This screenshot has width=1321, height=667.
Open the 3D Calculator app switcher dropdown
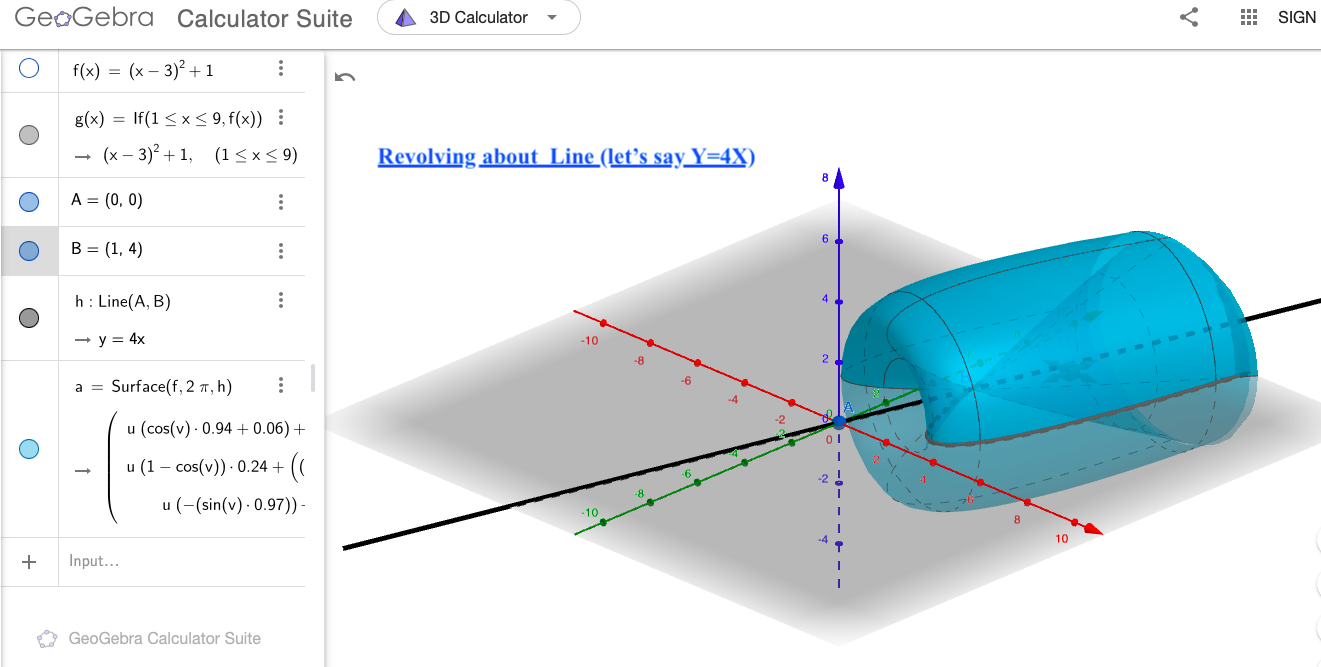click(x=478, y=17)
